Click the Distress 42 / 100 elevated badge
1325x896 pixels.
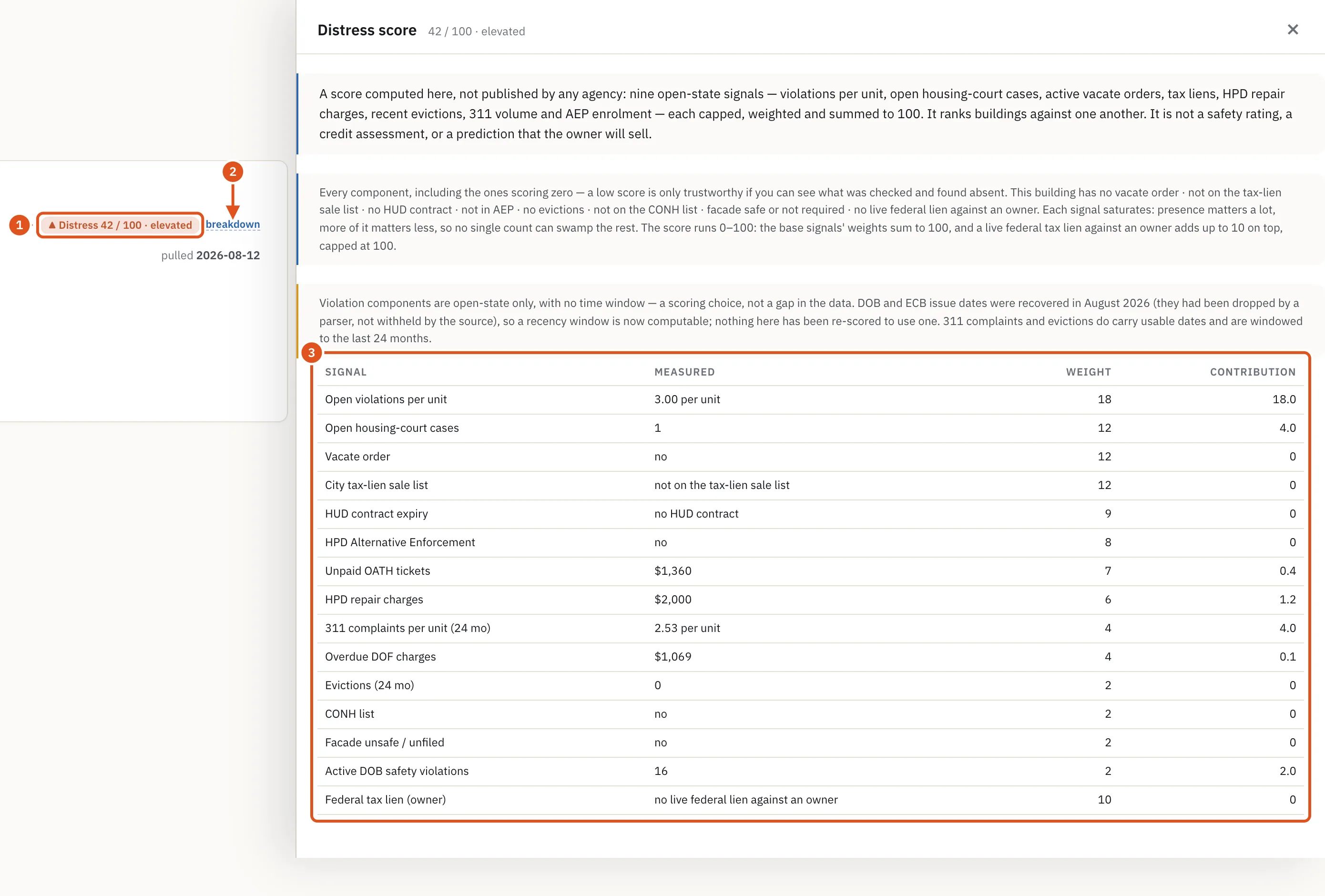click(120, 225)
